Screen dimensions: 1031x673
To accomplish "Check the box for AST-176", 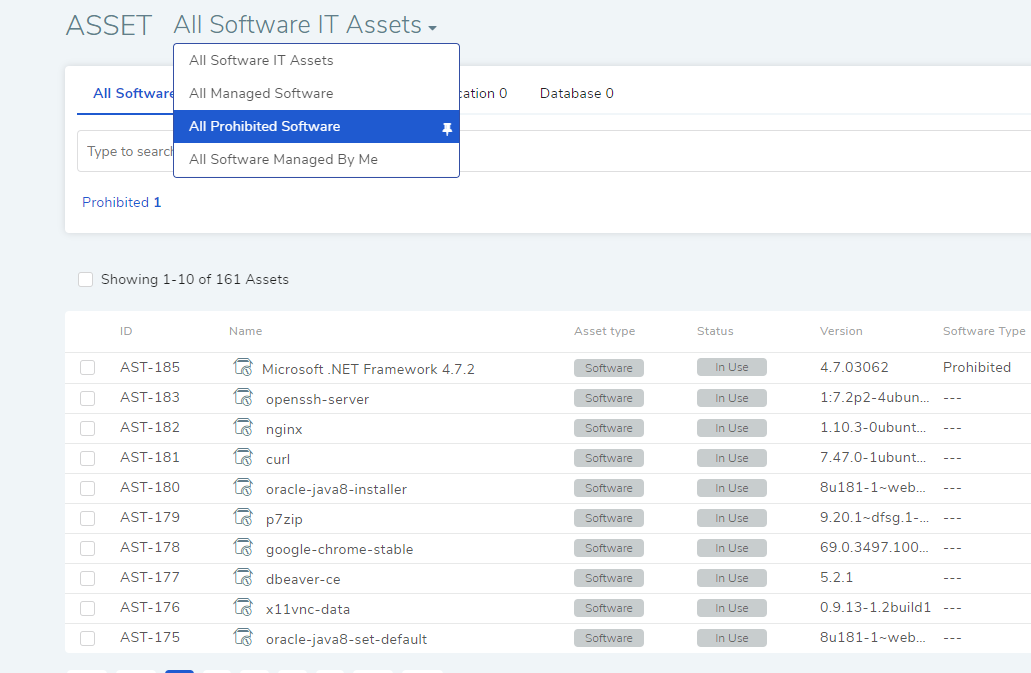I will click(x=87, y=609).
